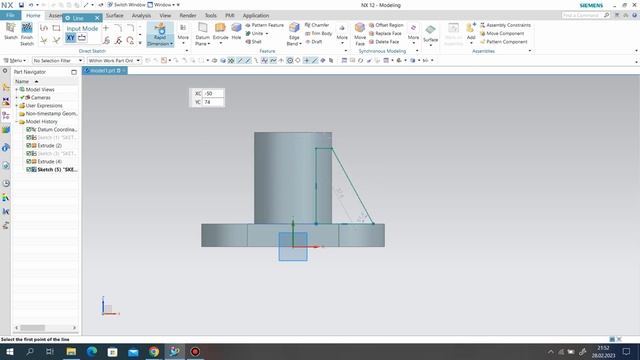Click the Save icon in the title bar

tap(21, 5)
